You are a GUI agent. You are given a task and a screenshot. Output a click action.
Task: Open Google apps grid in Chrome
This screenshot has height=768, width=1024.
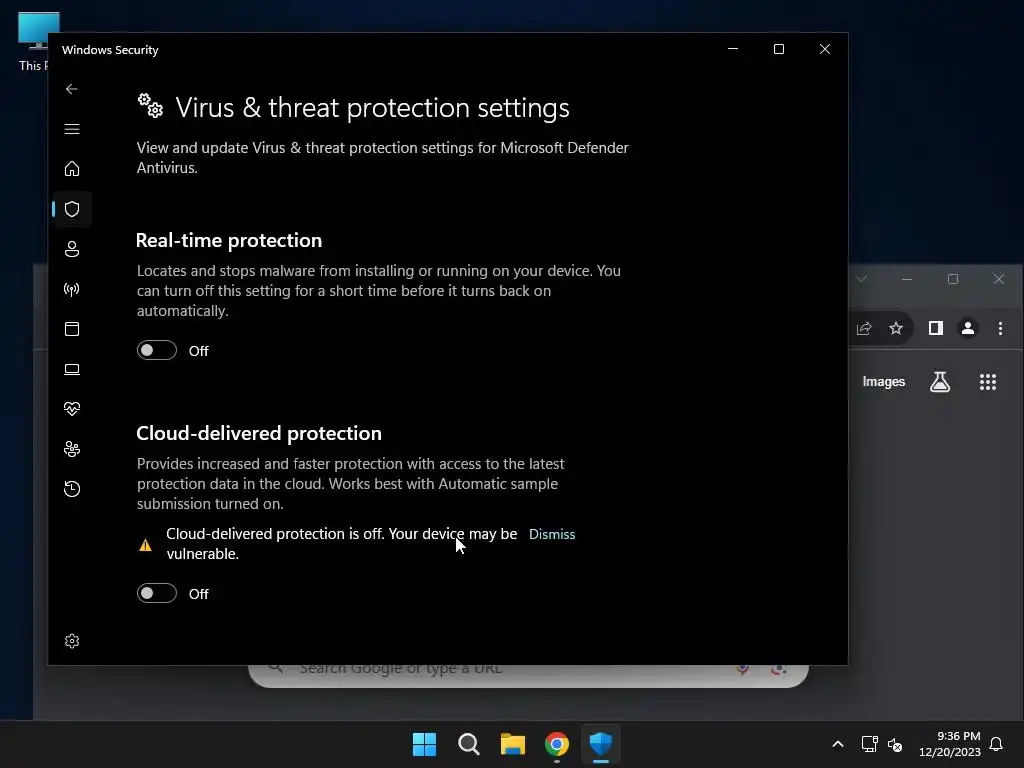988,381
